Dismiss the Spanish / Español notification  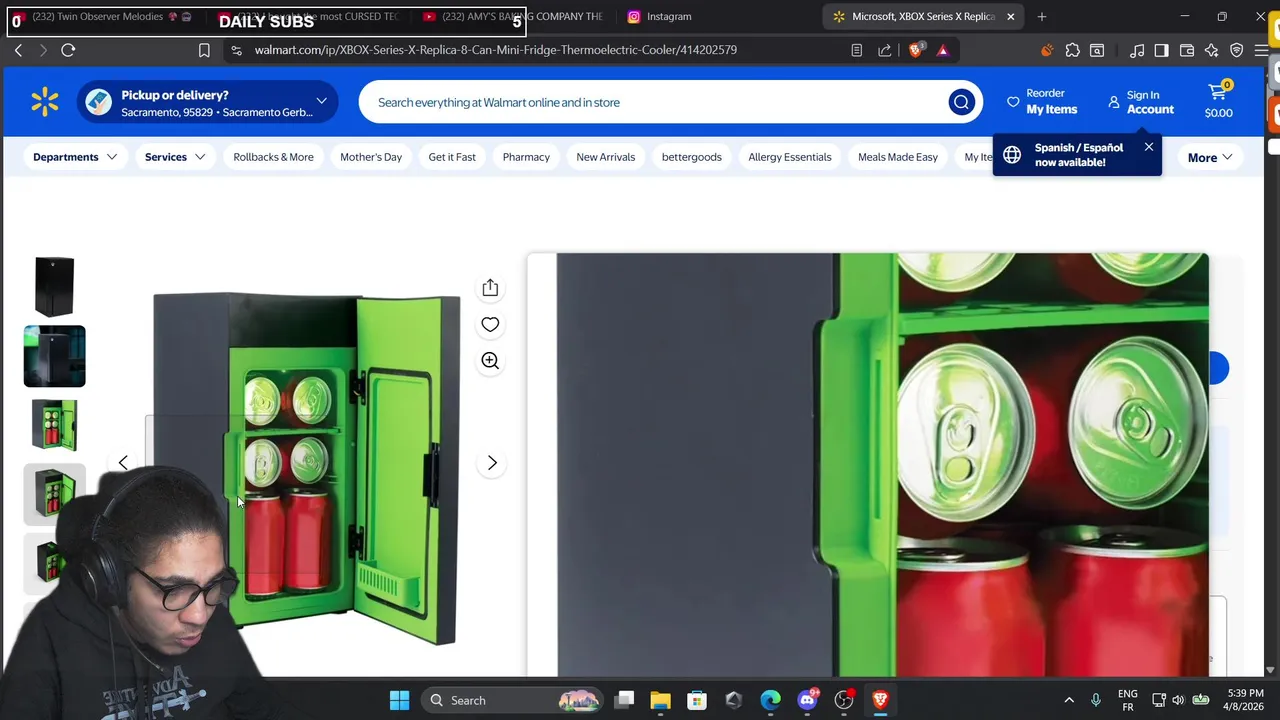pos(1148,147)
